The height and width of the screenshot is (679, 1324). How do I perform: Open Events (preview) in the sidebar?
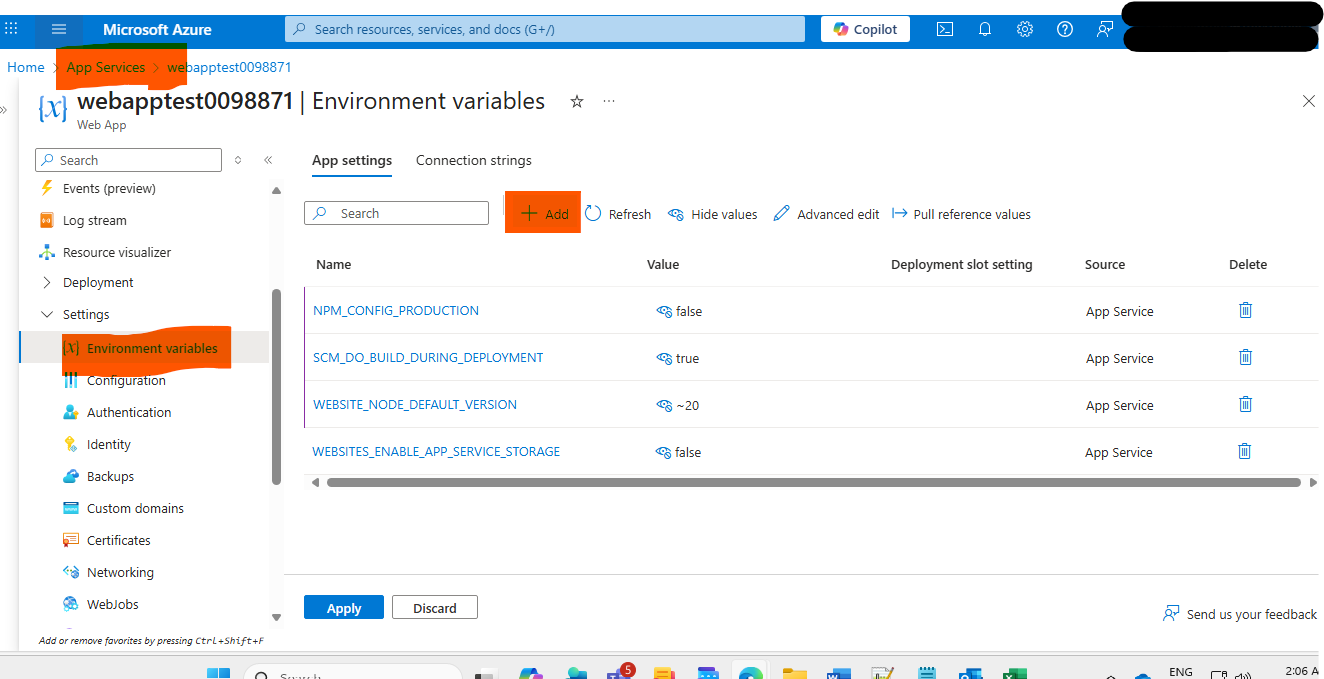coord(109,188)
